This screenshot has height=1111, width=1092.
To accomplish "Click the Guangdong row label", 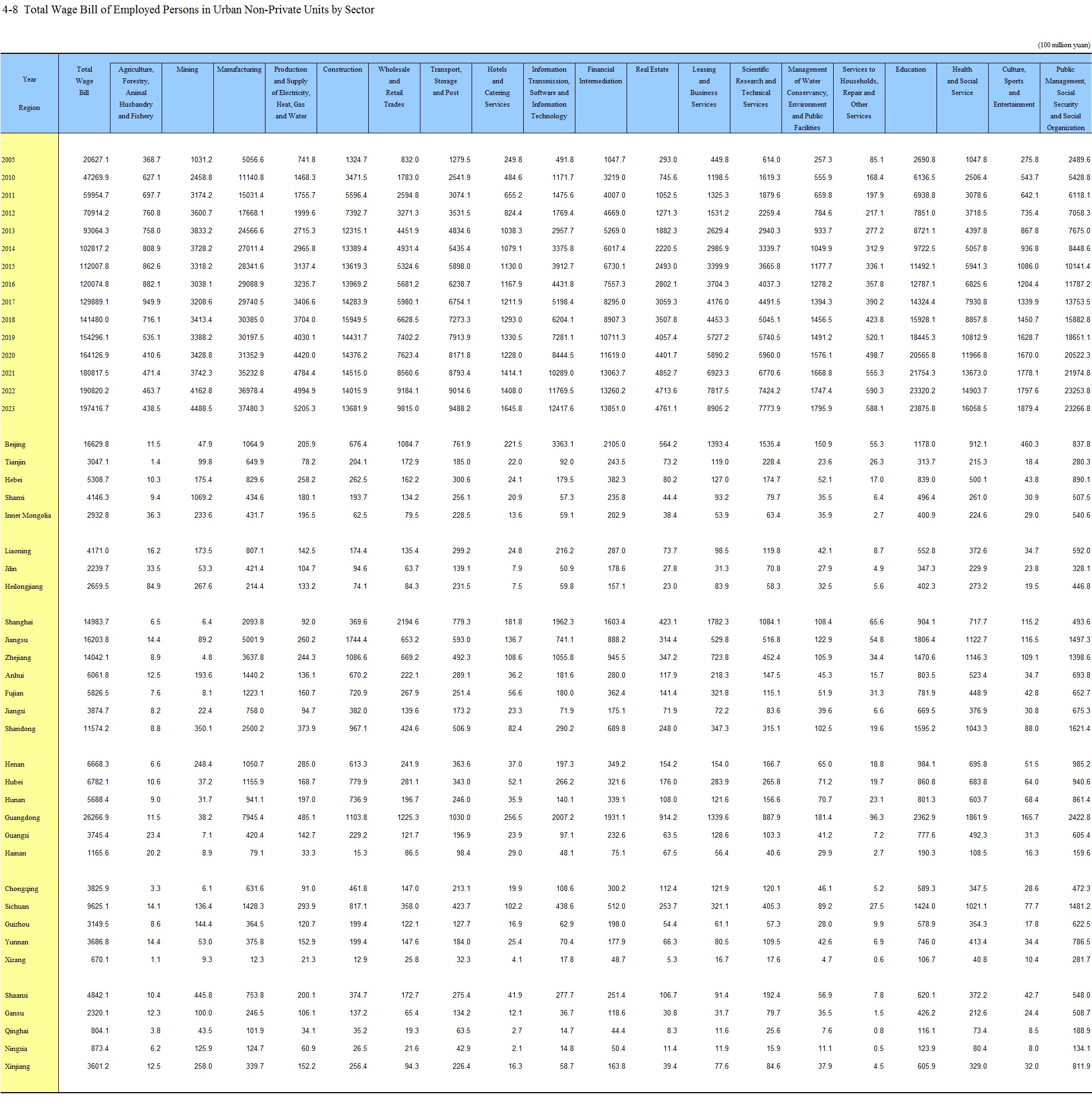I will (x=22, y=818).
